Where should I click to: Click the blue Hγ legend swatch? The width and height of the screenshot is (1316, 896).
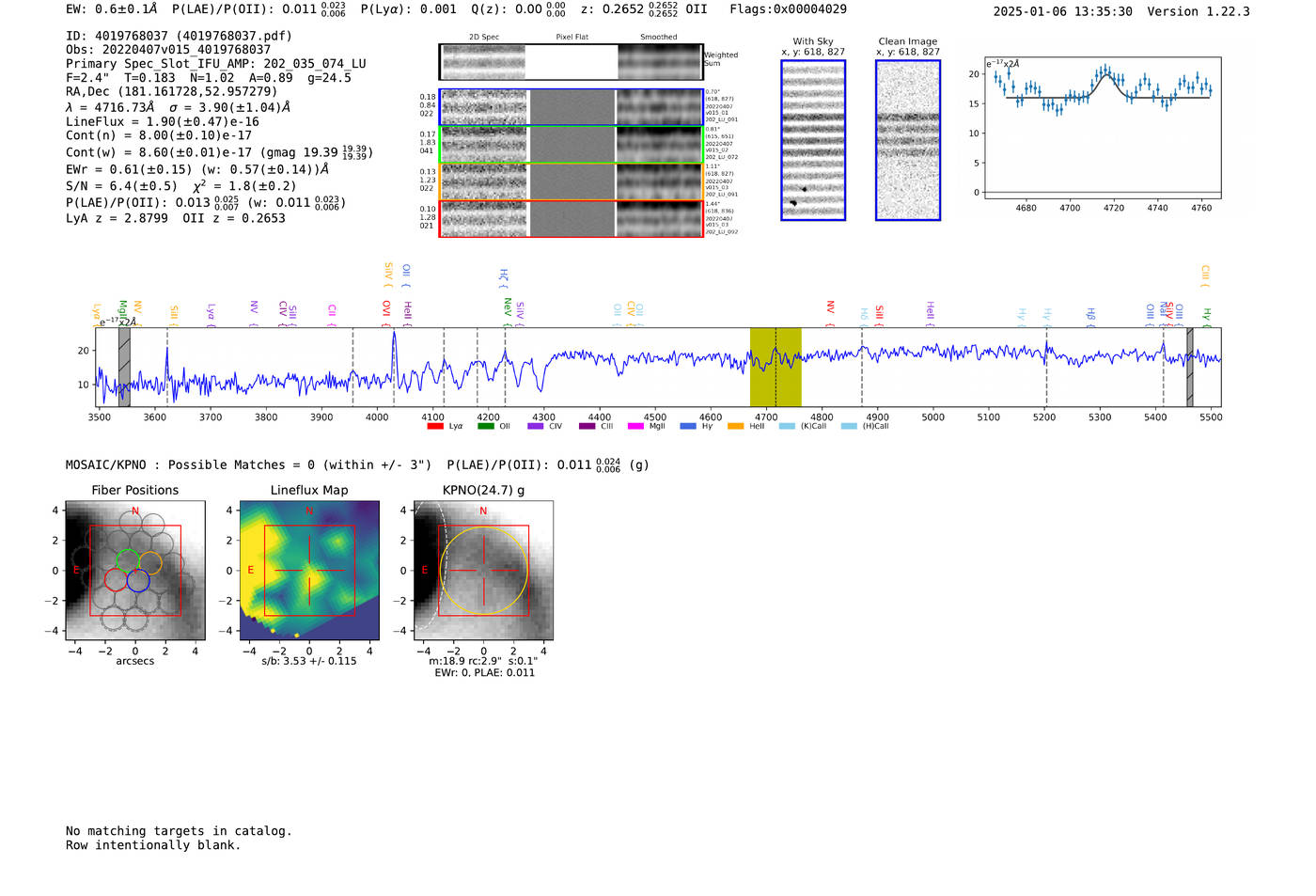pos(688,426)
